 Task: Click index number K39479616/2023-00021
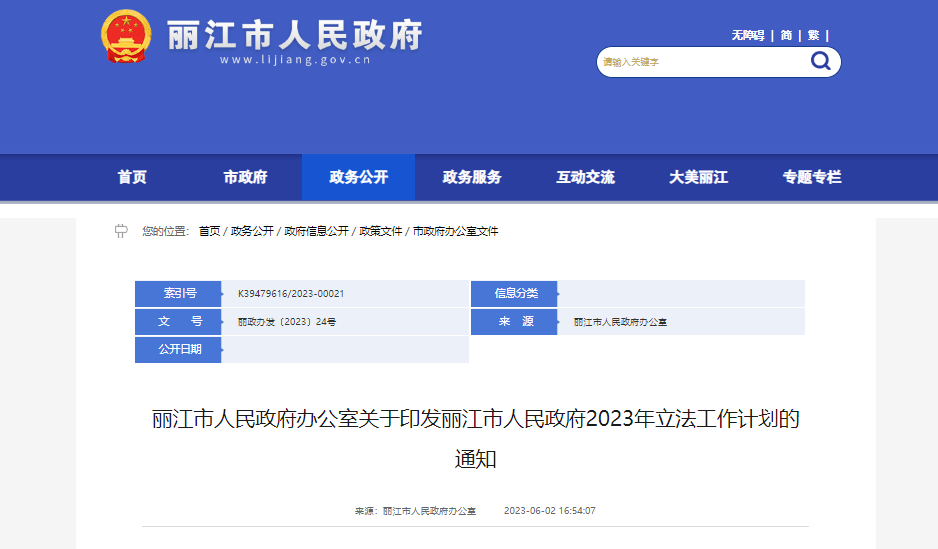pos(291,294)
